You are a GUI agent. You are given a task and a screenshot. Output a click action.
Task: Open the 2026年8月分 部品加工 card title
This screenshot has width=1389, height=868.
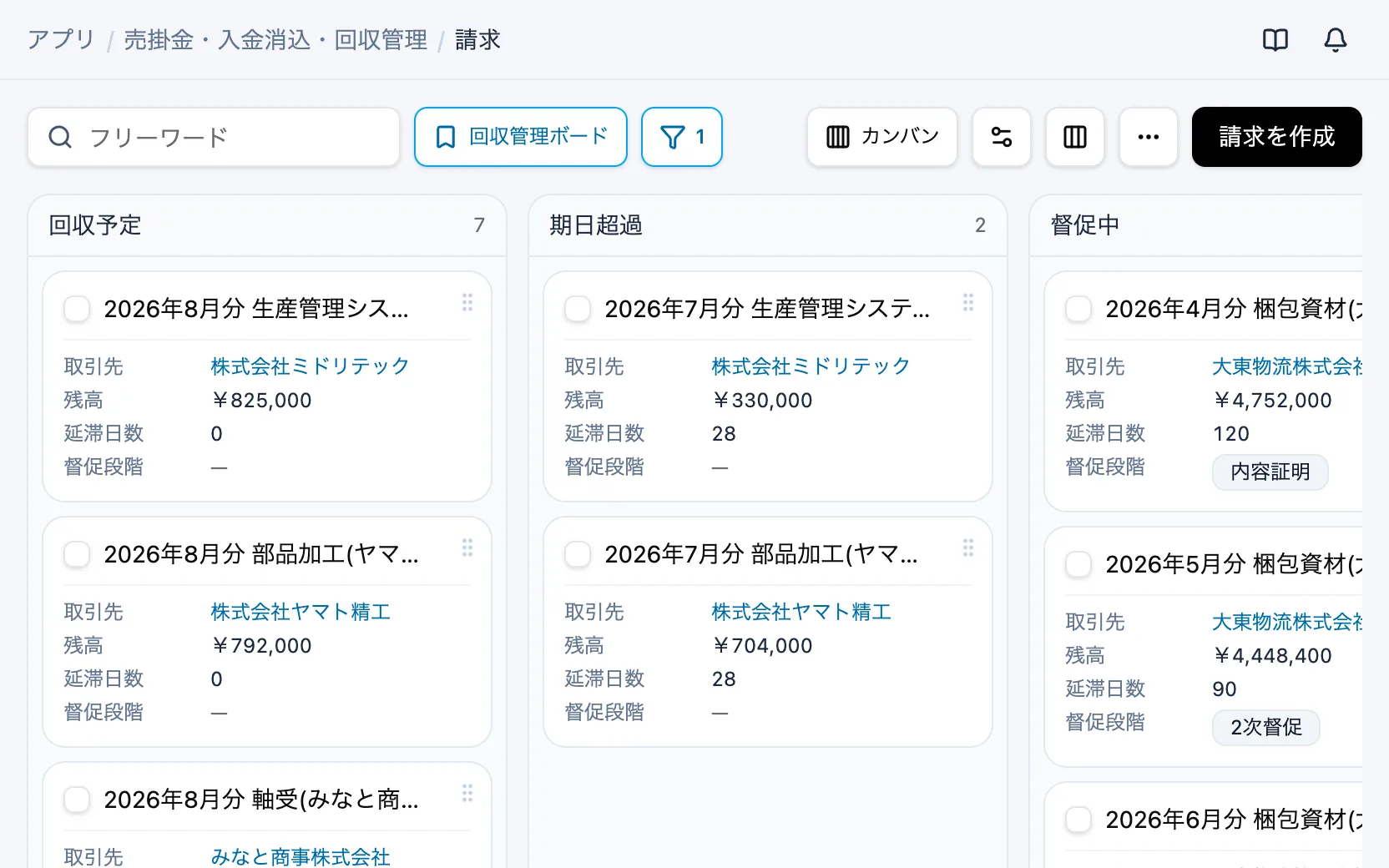coord(261,554)
